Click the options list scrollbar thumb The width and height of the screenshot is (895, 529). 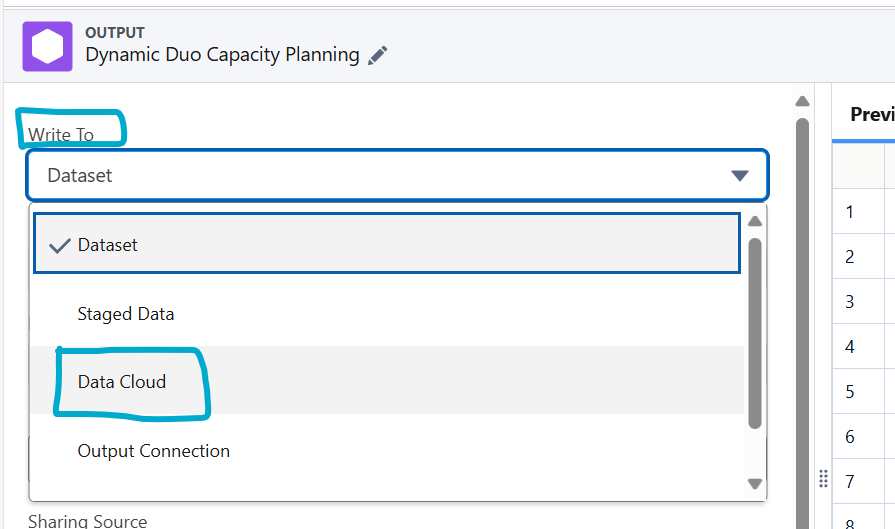pyautogui.click(x=755, y=330)
